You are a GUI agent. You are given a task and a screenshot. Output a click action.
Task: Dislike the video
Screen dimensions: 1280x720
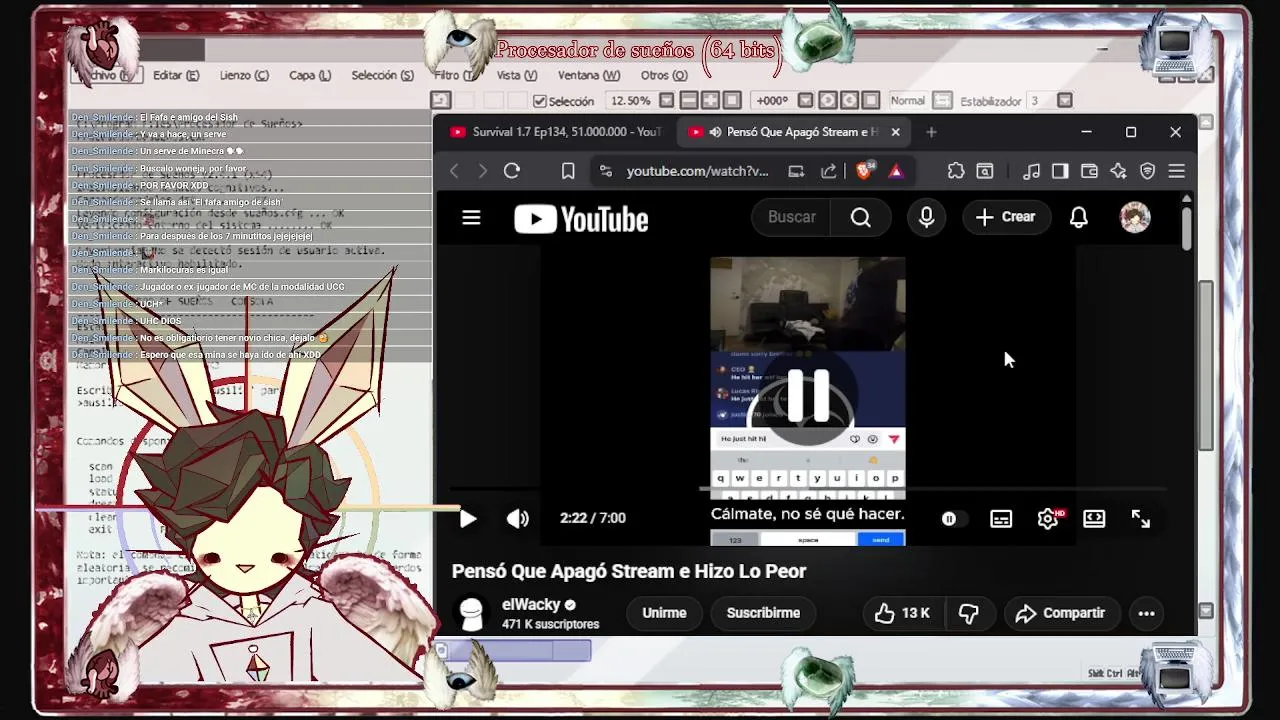click(x=969, y=613)
